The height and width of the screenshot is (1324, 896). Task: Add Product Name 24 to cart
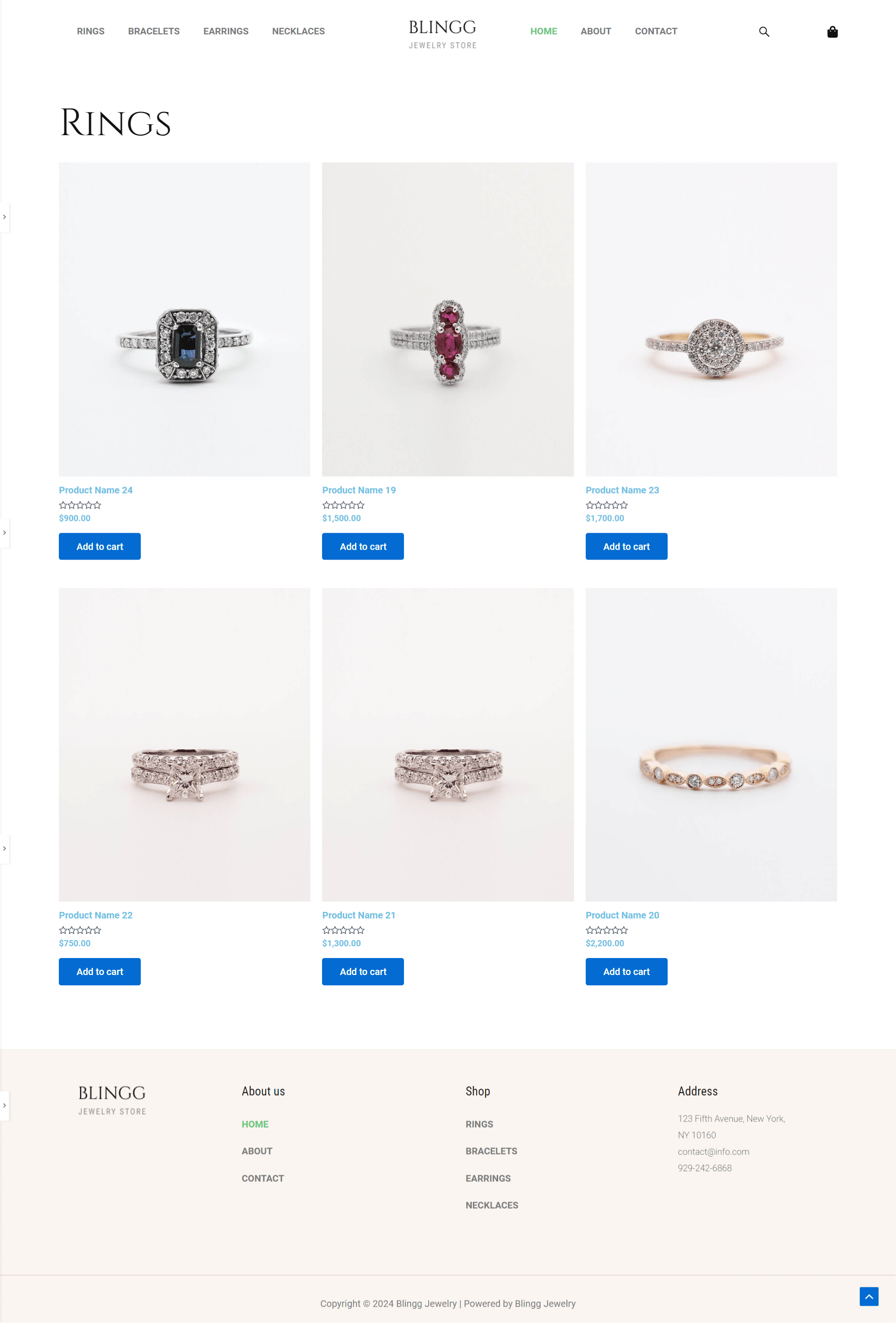[100, 546]
